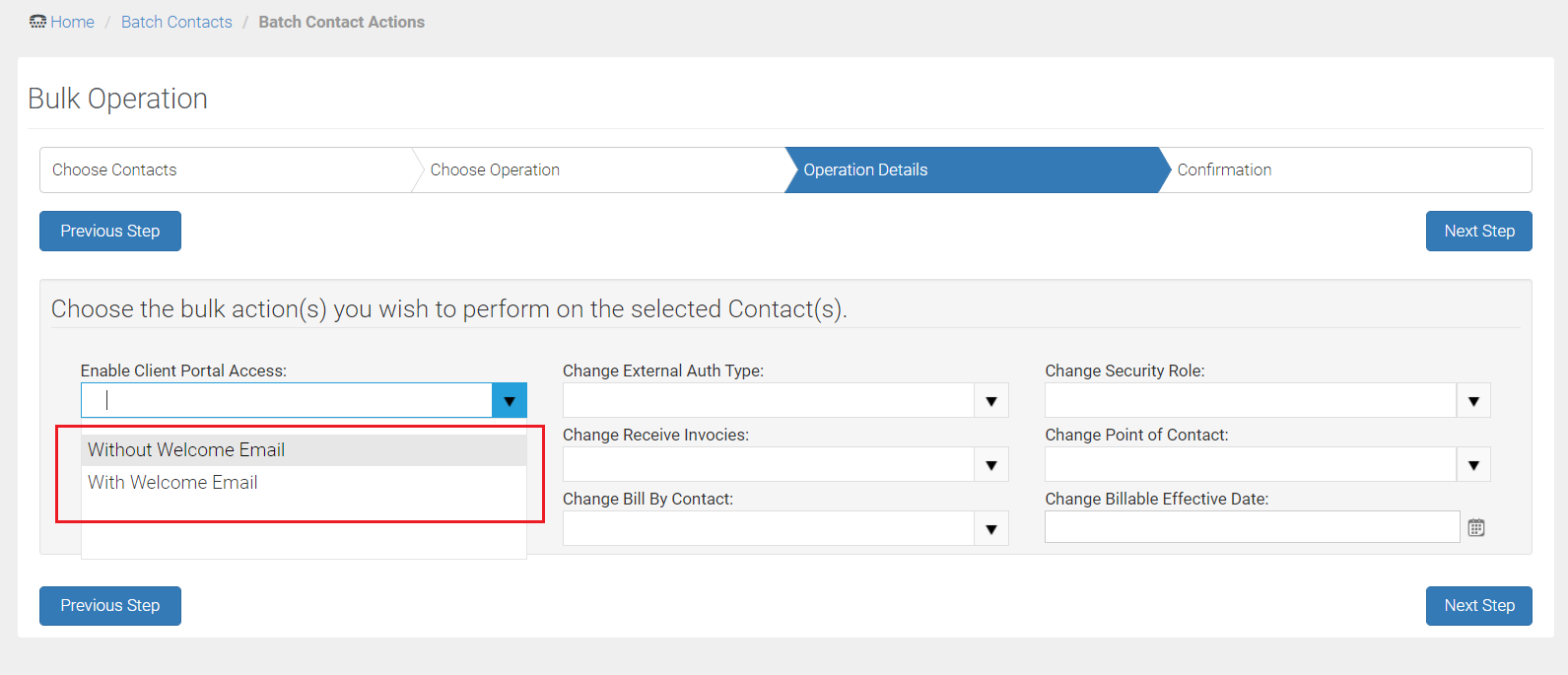Open the Billable Effective Date calendar icon
Viewport: 1568px width, 675px height.
coord(1475,528)
